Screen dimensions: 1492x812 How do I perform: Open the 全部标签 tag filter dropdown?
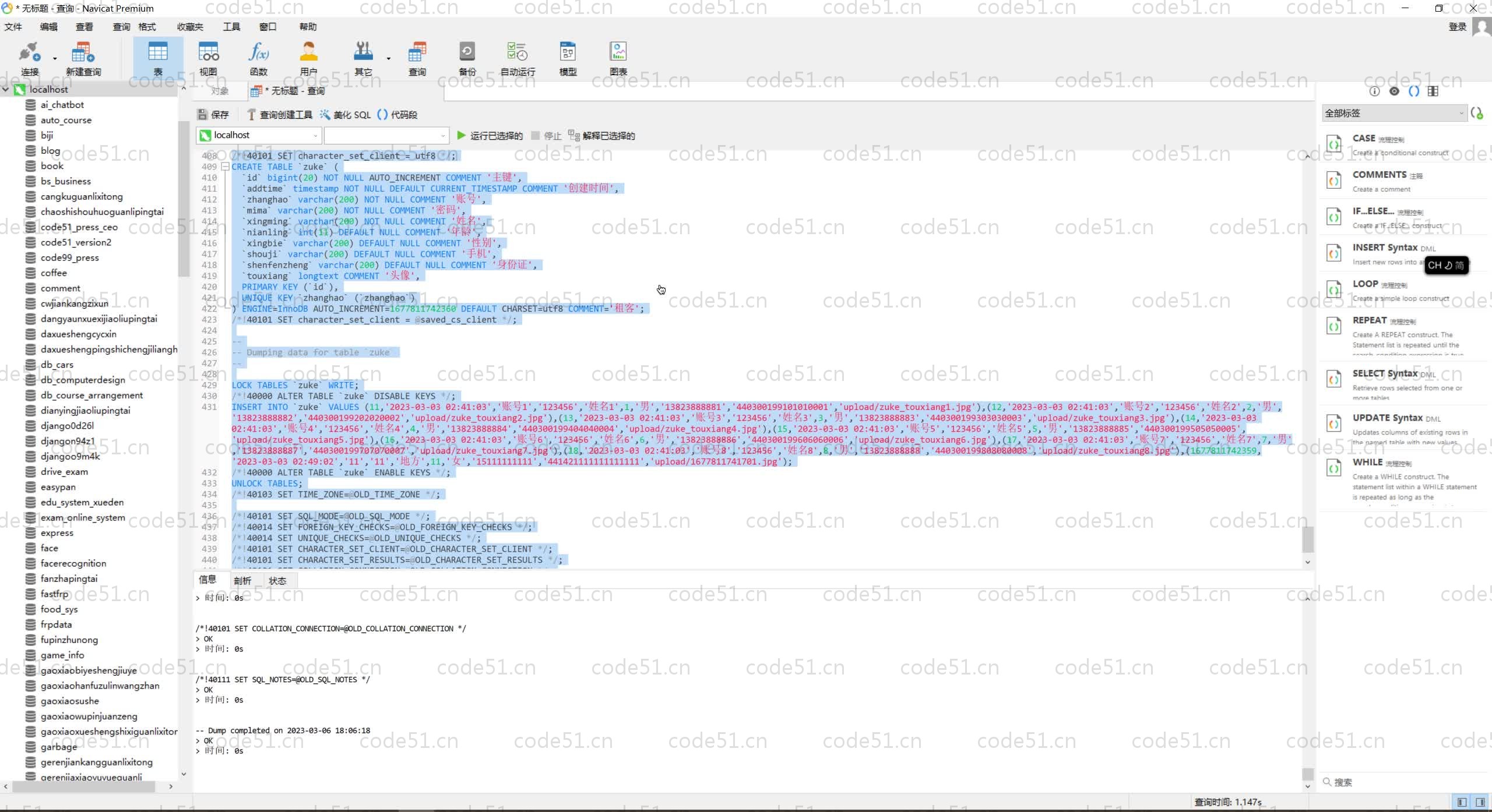pos(1394,114)
